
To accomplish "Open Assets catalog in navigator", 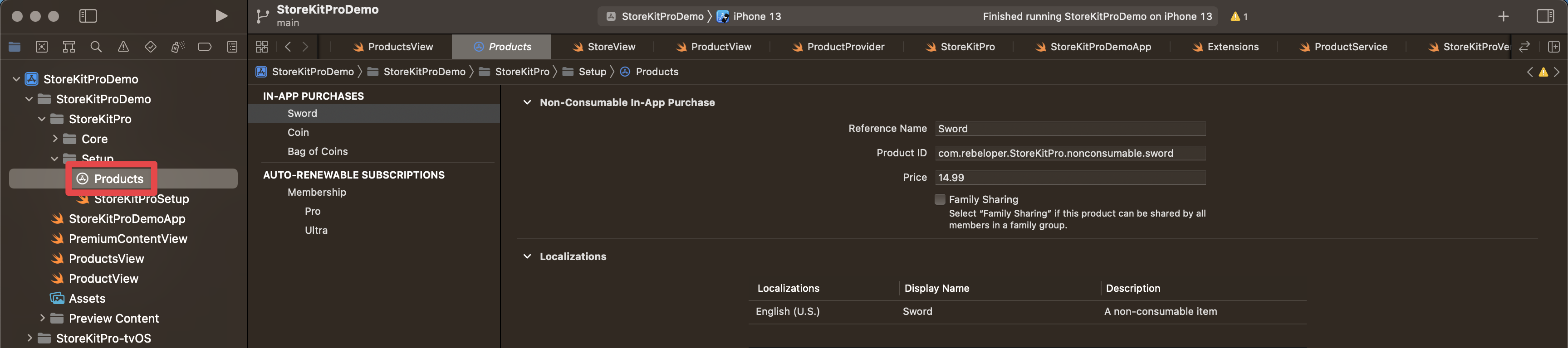I will point(87,298).
